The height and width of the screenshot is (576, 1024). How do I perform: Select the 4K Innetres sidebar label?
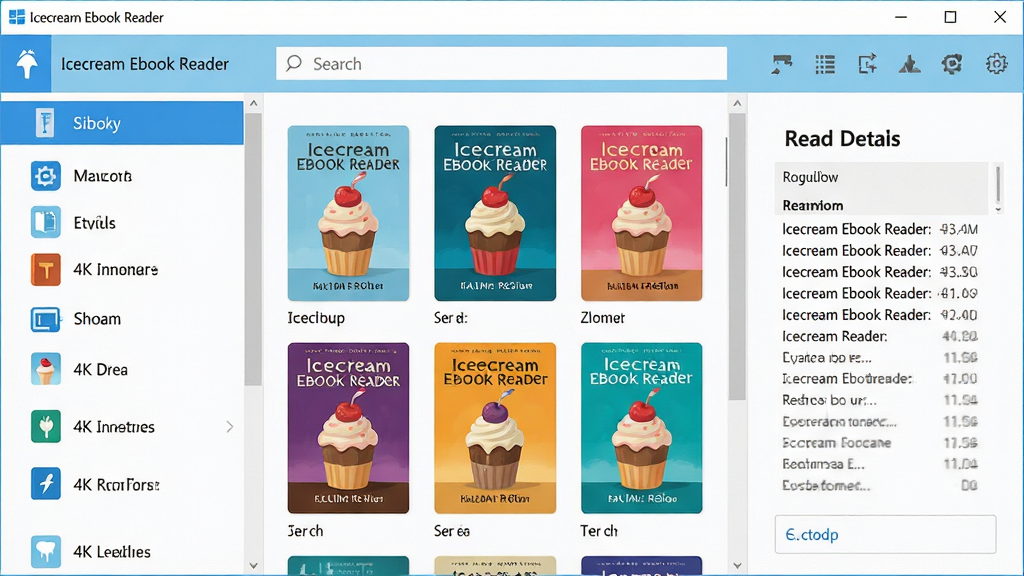[114, 426]
